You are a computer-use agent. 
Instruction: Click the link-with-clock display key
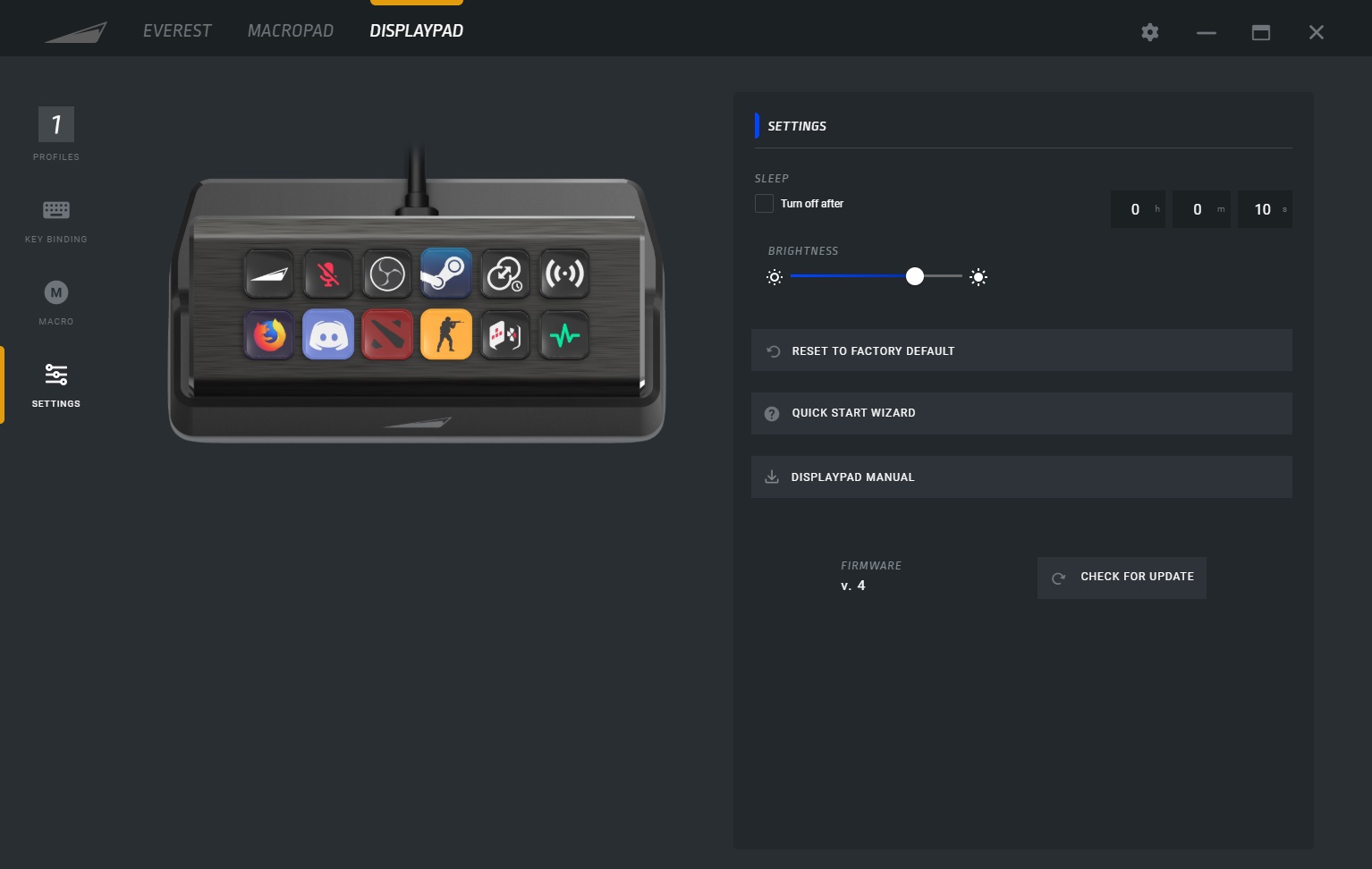[505, 274]
